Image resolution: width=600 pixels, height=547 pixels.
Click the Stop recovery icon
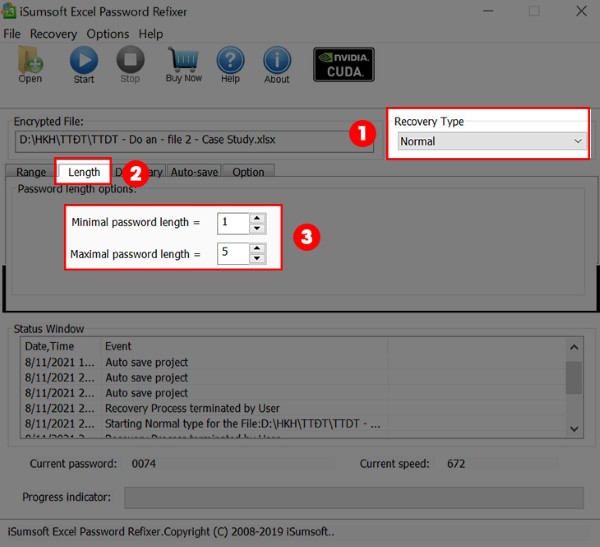point(130,64)
